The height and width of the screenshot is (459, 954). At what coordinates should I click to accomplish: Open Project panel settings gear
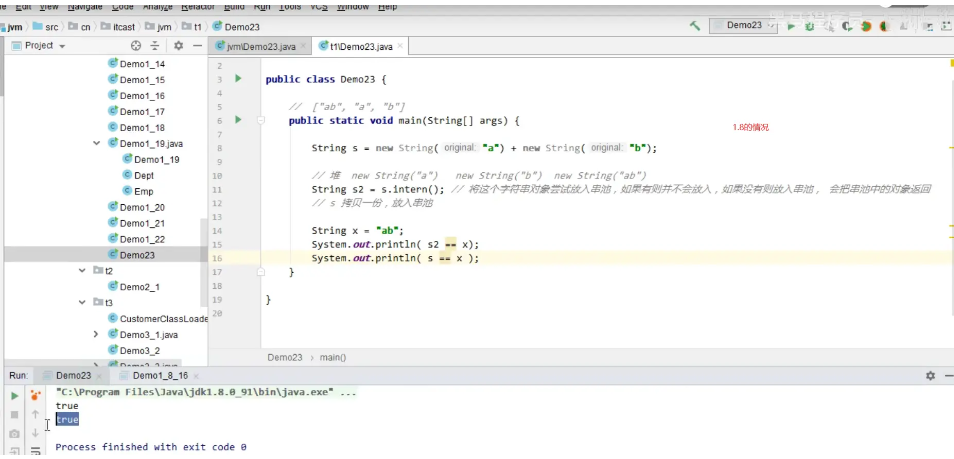[178, 46]
